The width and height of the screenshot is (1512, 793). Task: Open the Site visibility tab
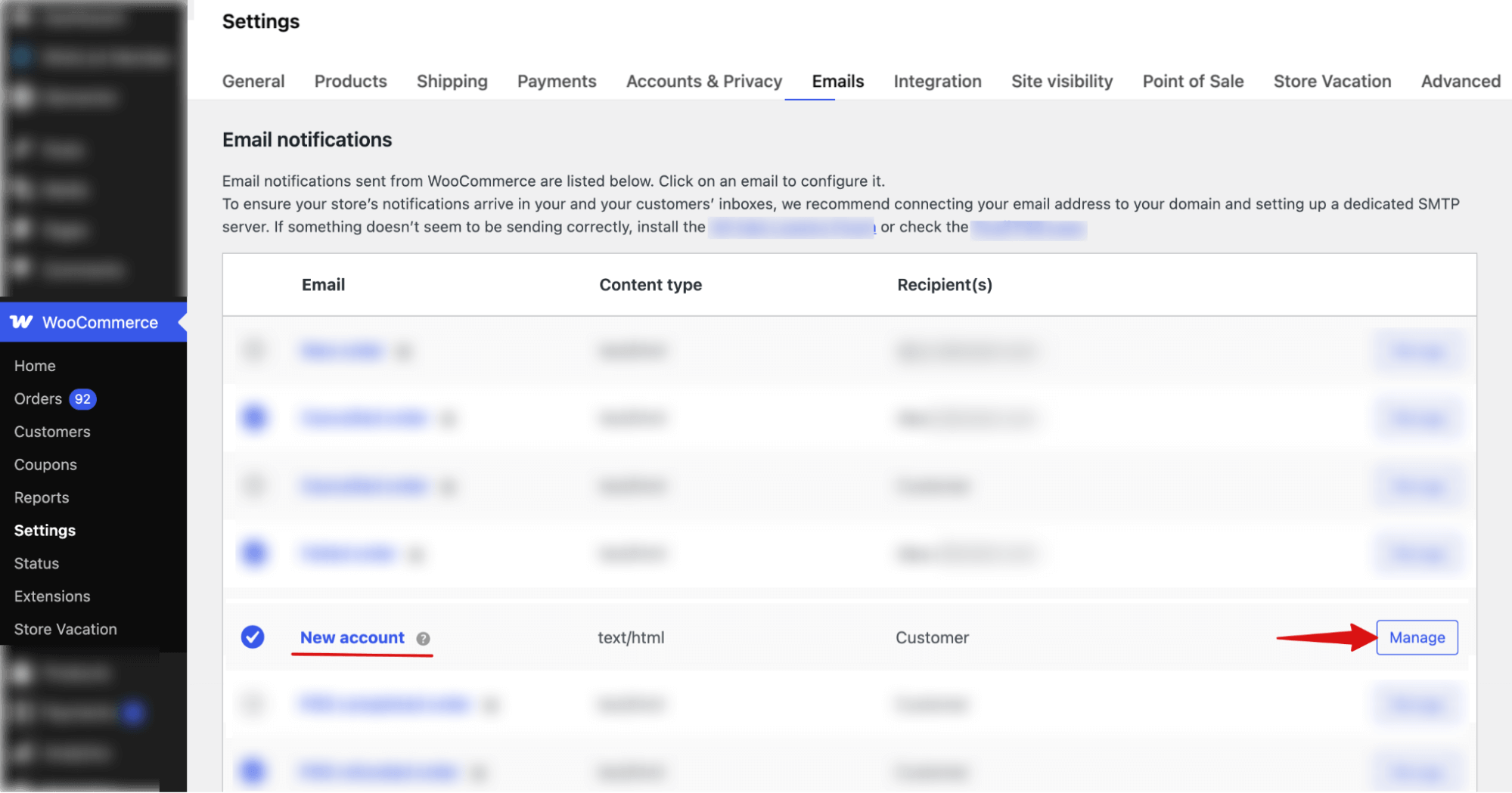pyautogui.click(x=1062, y=81)
